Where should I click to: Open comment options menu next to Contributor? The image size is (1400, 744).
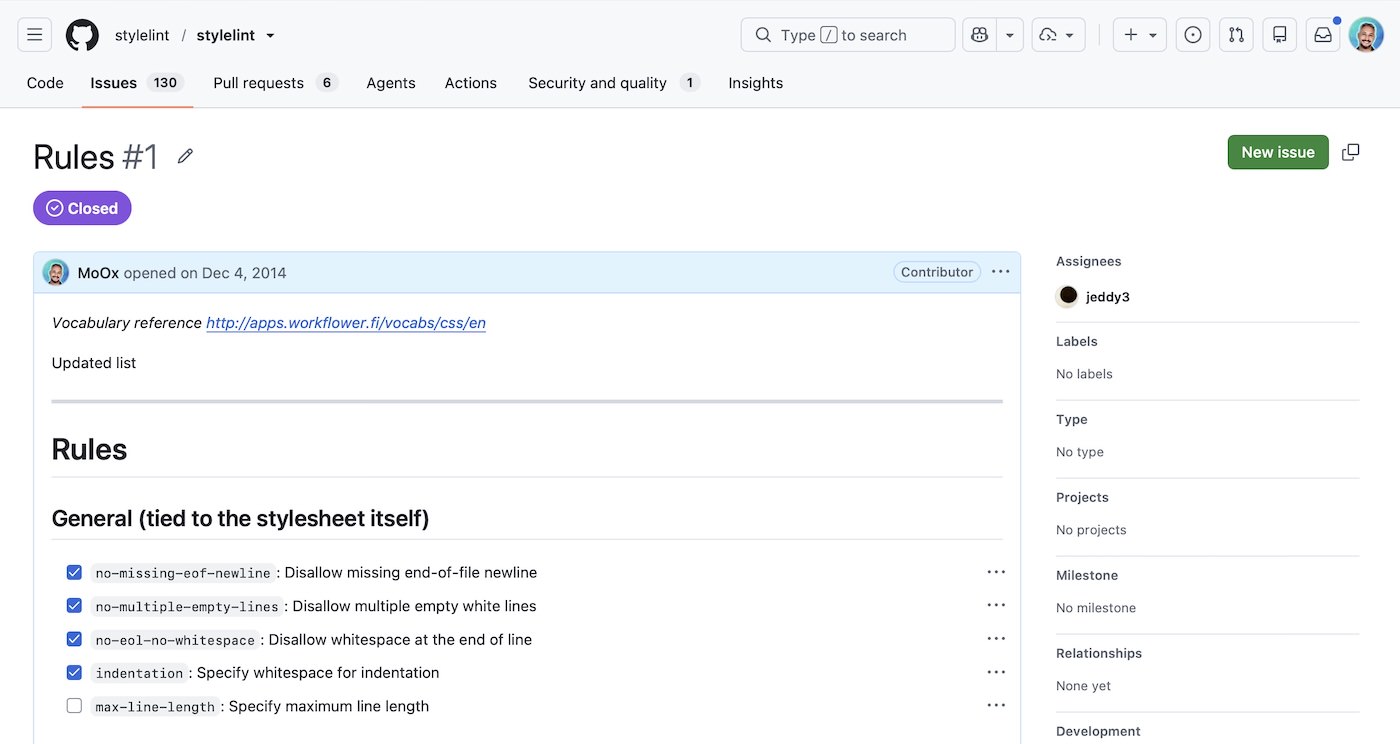[1001, 272]
